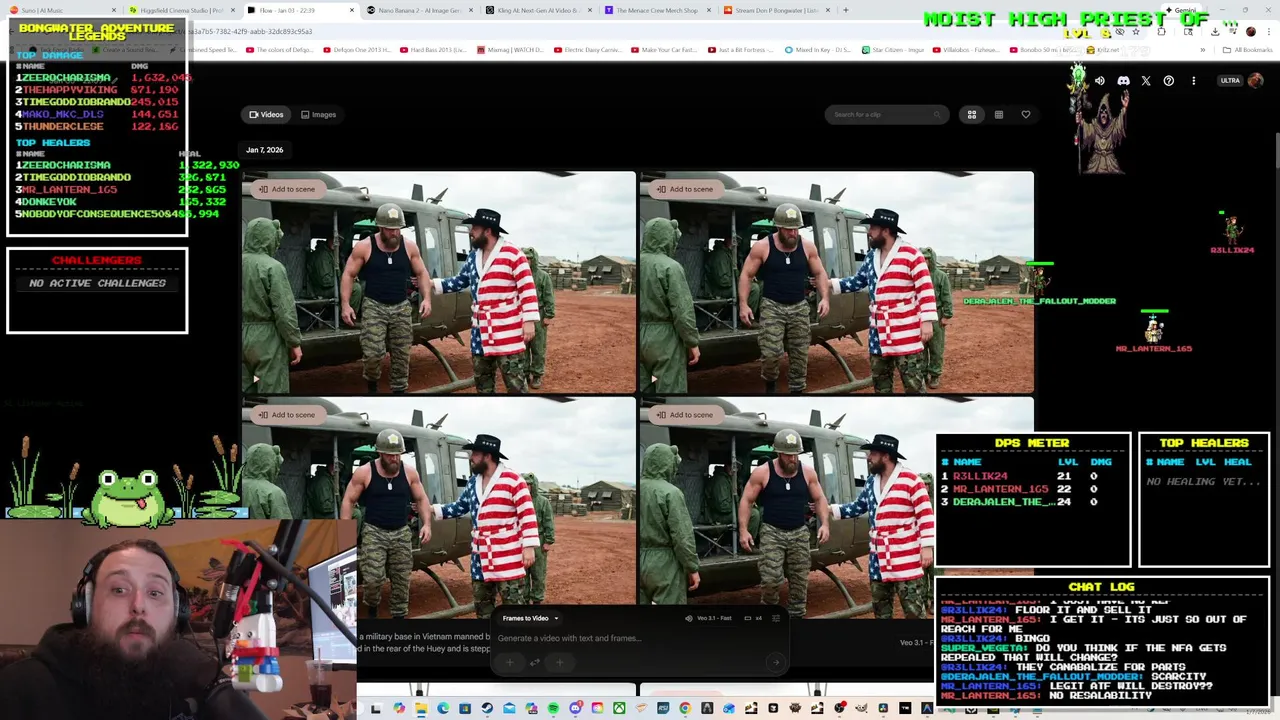Open the generation settings sliders icon

click(x=776, y=619)
